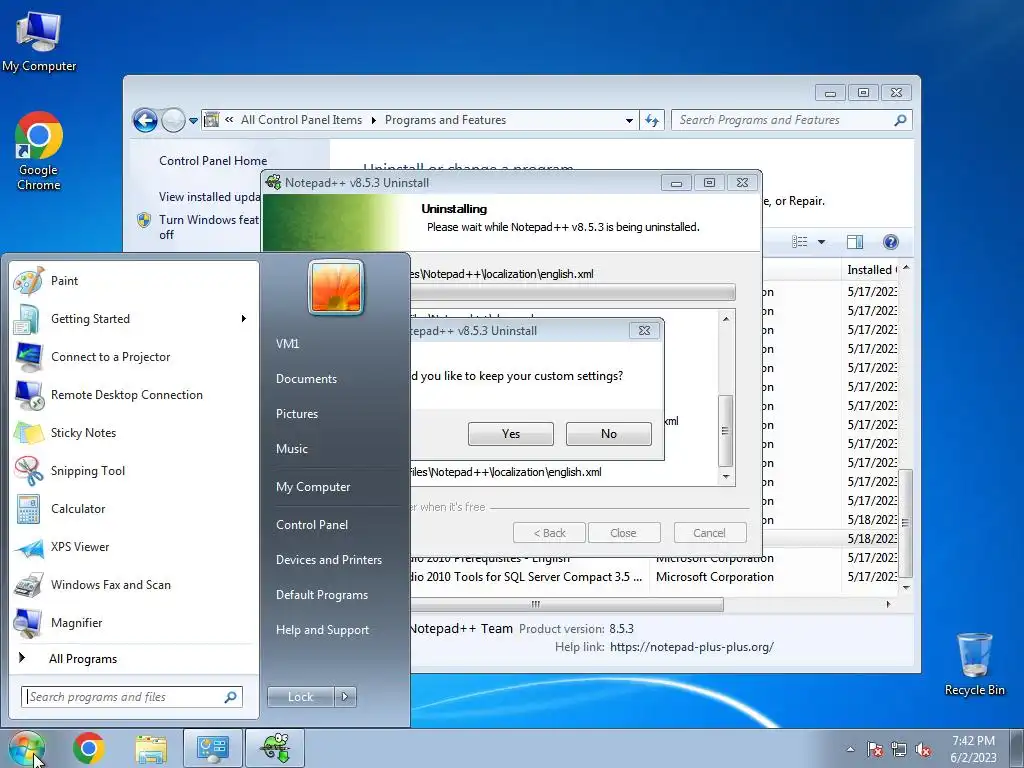Expand Getting Started submenu arrow
This screenshot has width=1024, height=768.
(x=244, y=319)
